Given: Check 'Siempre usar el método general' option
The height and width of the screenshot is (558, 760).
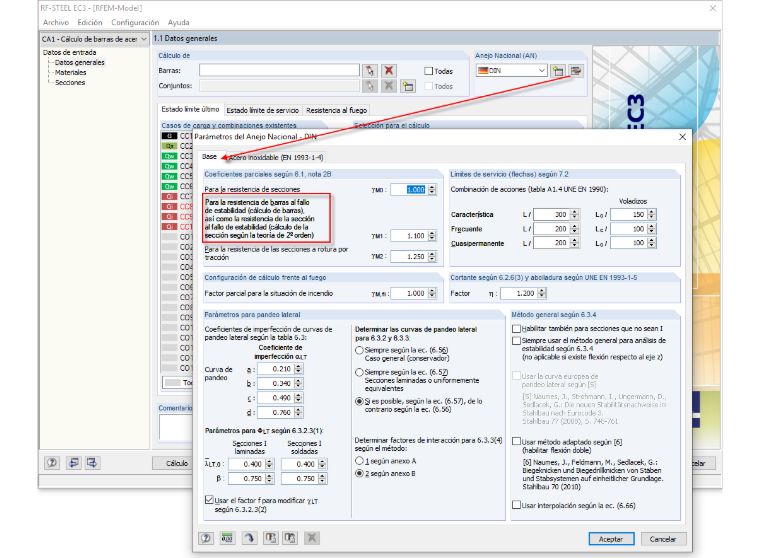Looking at the screenshot, I should pos(517,341).
